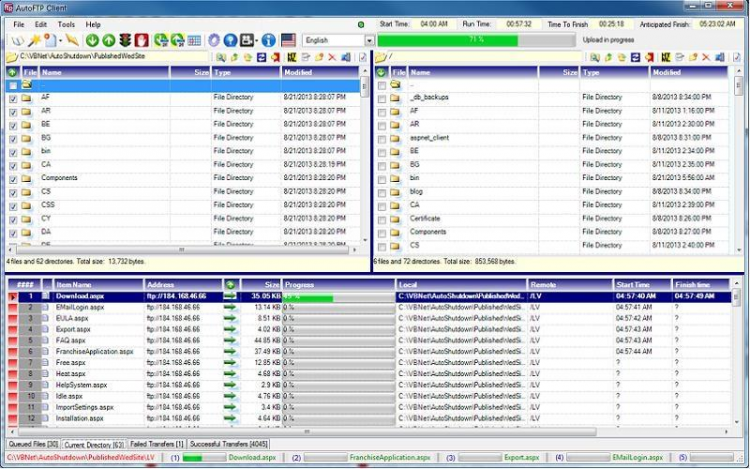Uncheck the local Components folder checkbox
The image size is (750, 469).
click(x=13, y=180)
